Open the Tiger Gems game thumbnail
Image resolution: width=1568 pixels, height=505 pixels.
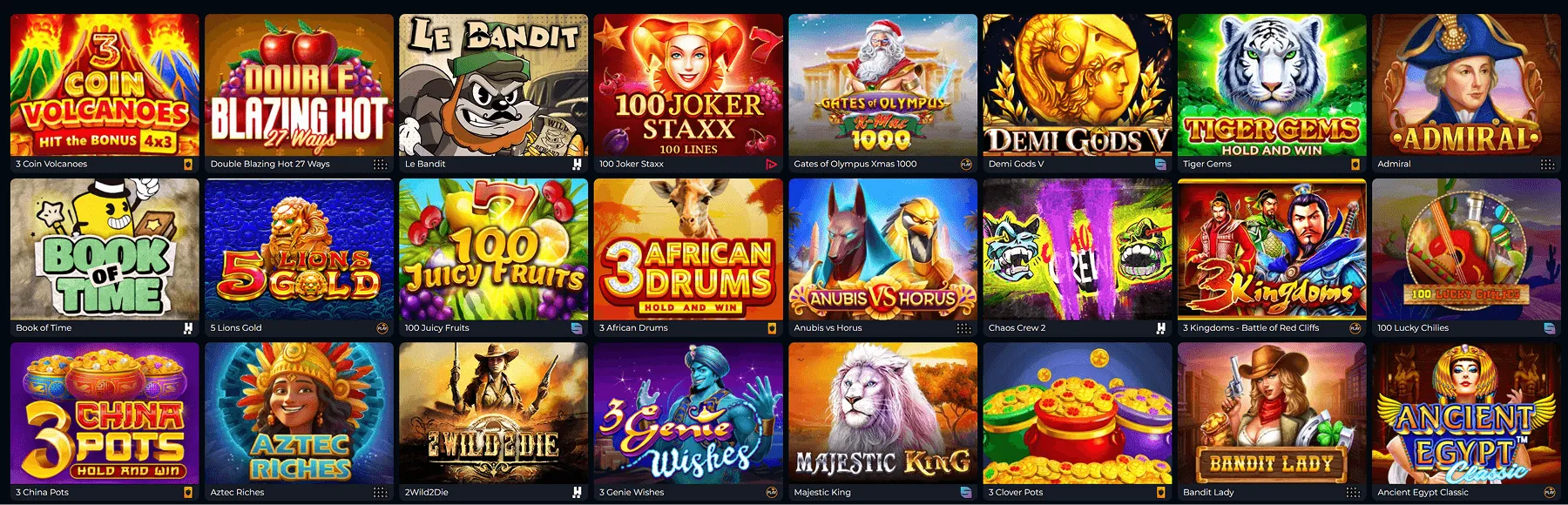(1272, 85)
